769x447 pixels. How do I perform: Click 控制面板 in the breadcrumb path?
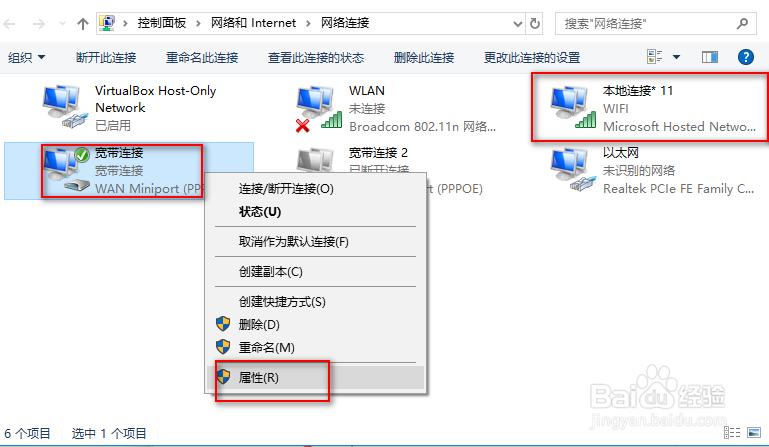(161, 23)
